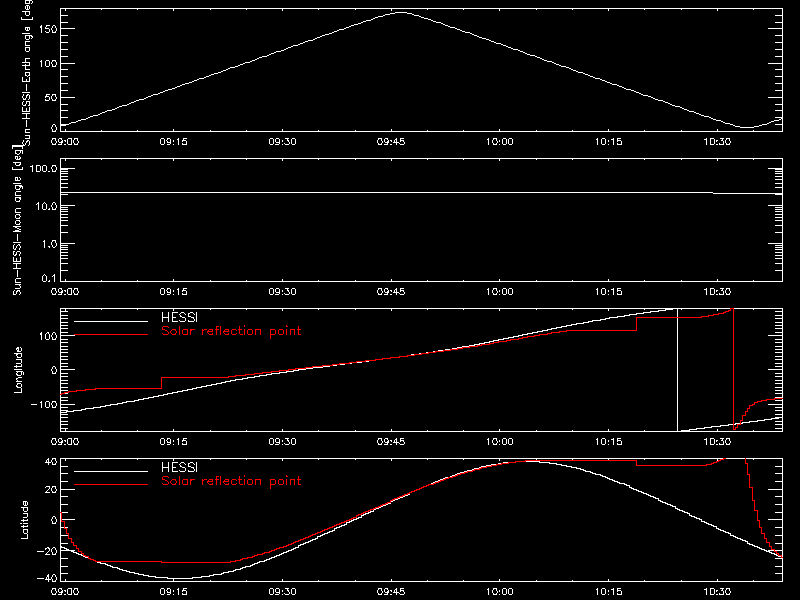Click the 40 tick on Latitude plot
Screen dimensions: 800x600
click(51, 462)
